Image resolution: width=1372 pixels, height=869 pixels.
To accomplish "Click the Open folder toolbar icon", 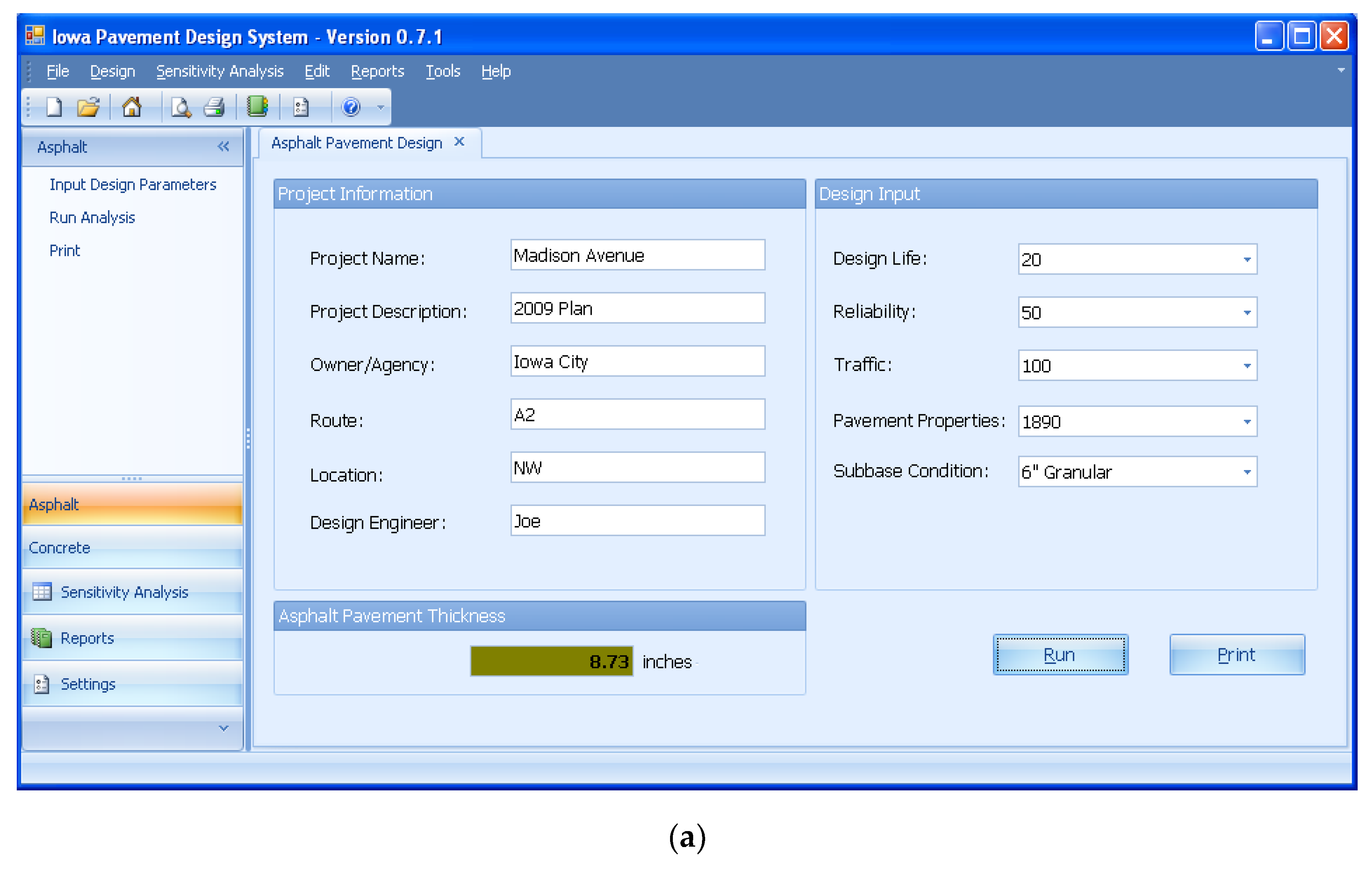I will pos(88,107).
